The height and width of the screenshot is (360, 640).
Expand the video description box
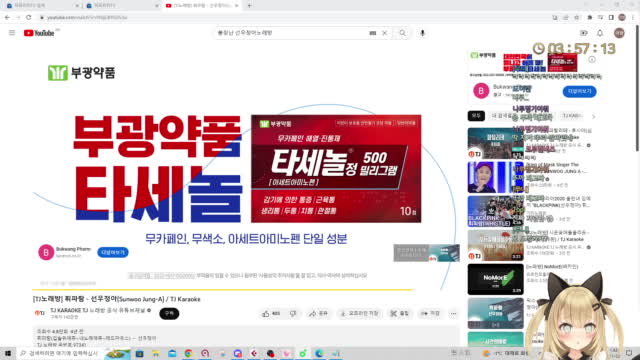click(x=246, y=337)
